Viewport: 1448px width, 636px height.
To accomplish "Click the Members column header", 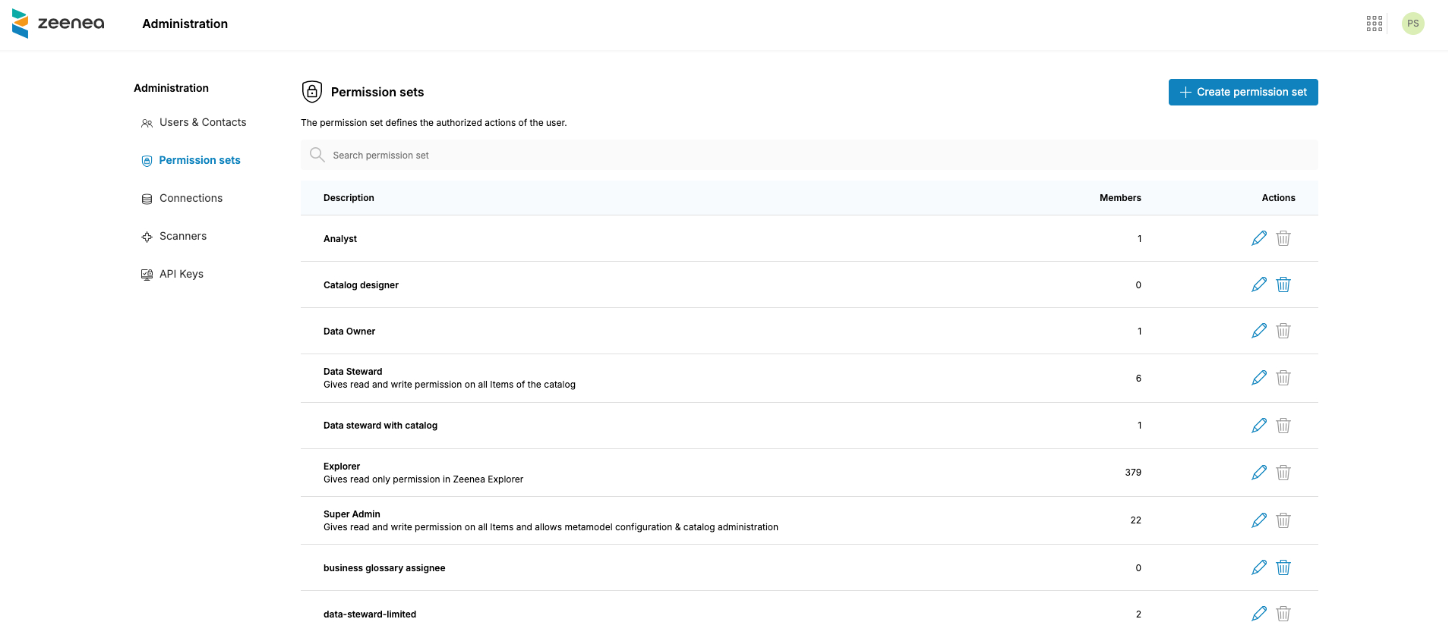I will click(x=1119, y=198).
